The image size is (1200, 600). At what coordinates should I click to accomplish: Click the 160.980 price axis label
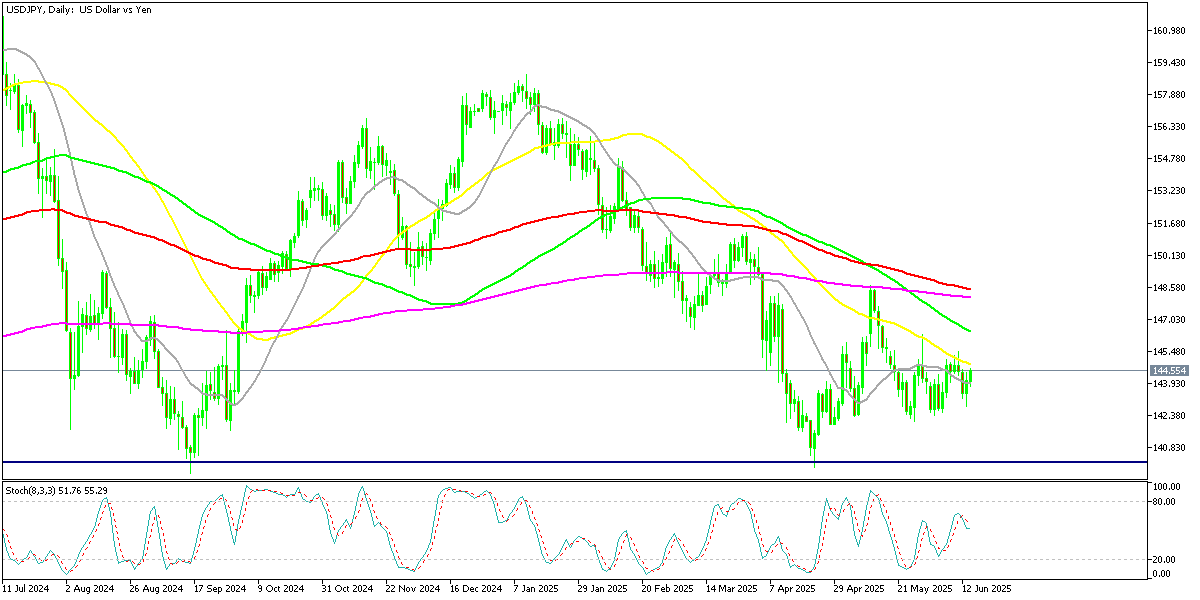click(1168, 31)
